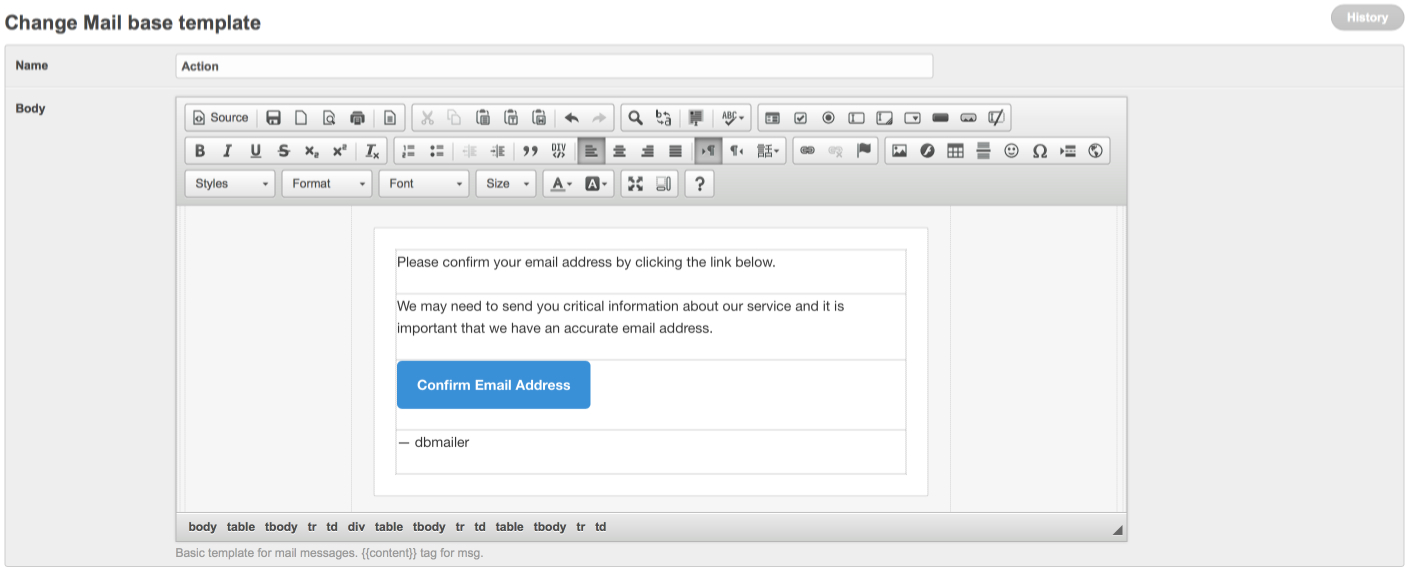Insert a hidden field element
1411x572 pixels.
pyautogui.click(x=996, y=118)
